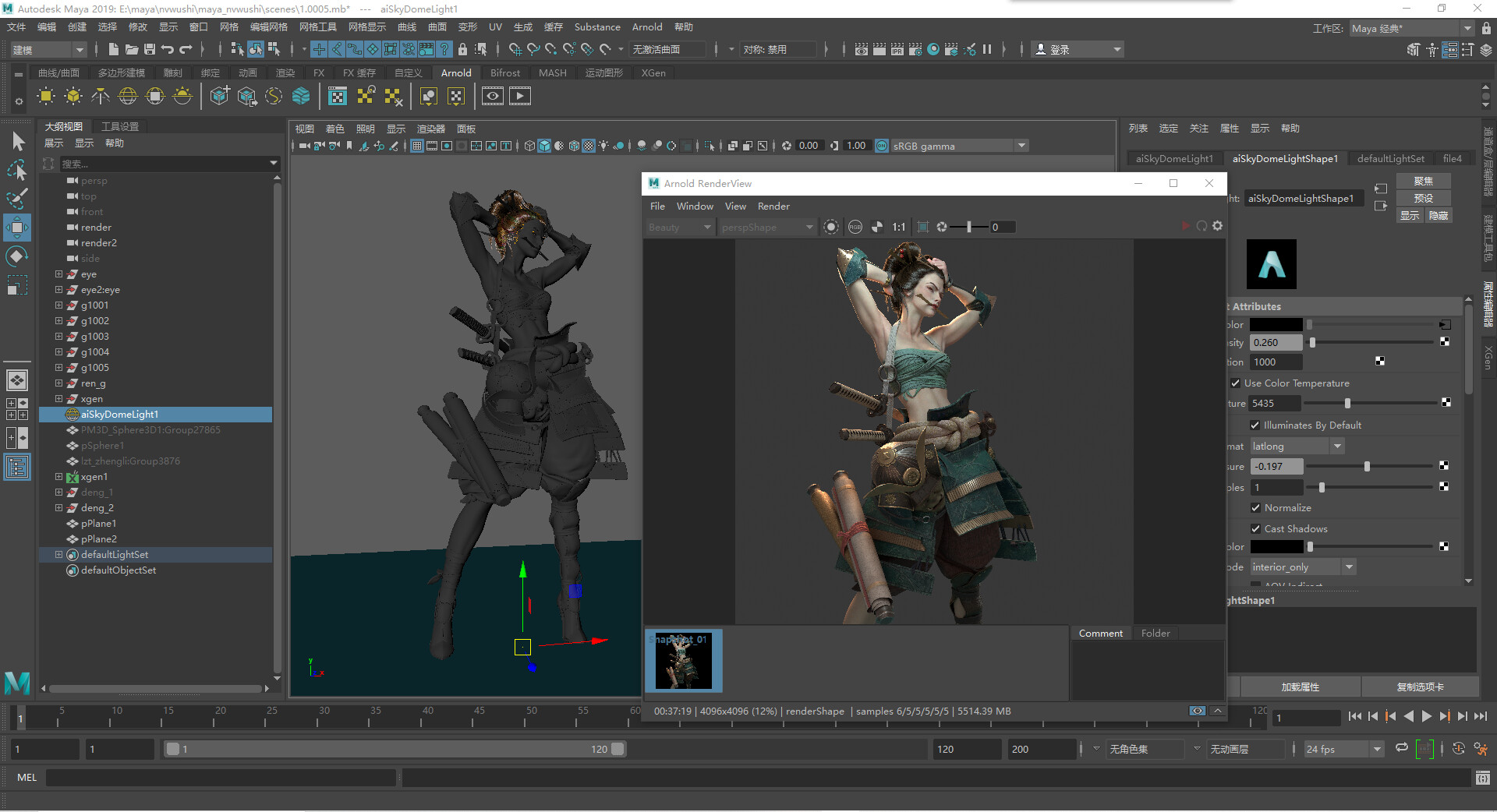Switch to the Bifrost shelf tab
This screenshot has width=1497, height=812.
[x=504, y=72]
